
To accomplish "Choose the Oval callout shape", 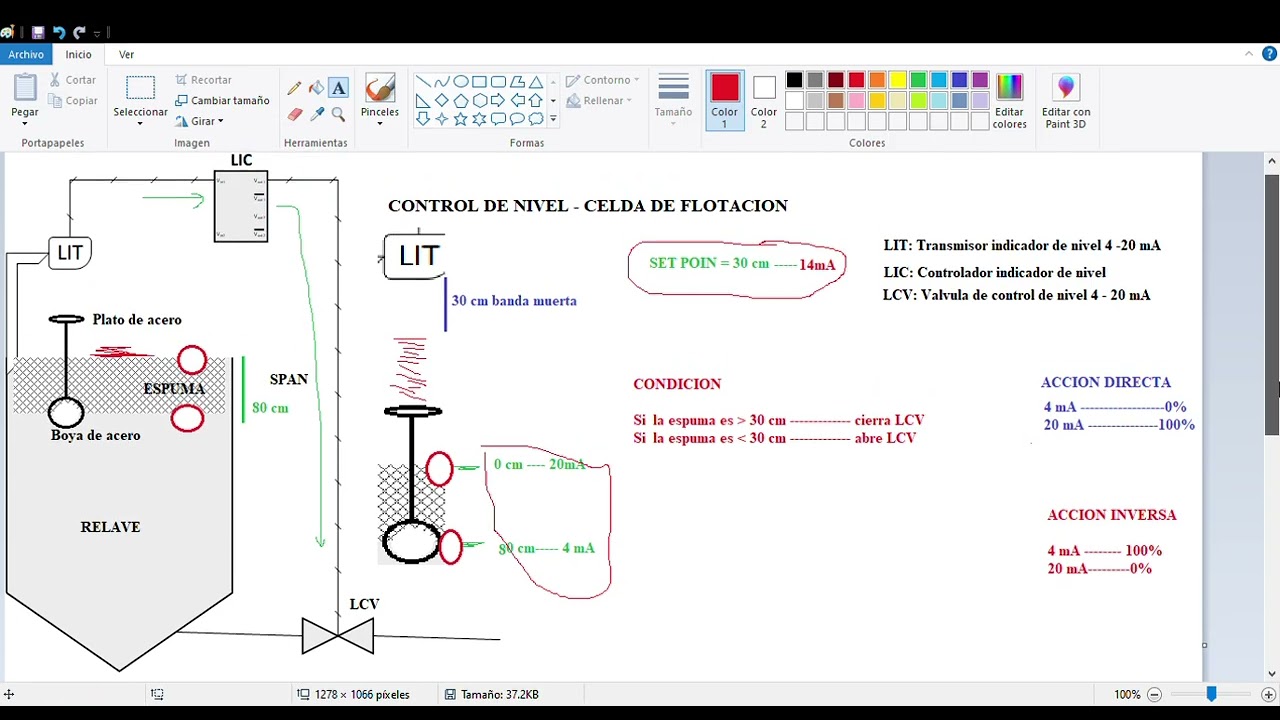I will pos(517,119).
